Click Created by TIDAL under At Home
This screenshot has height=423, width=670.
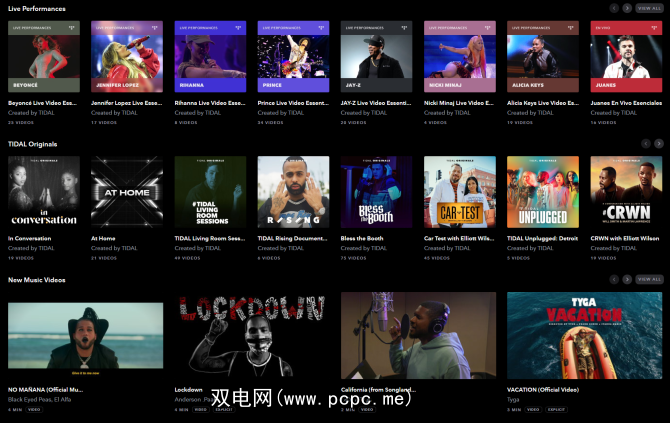tap(114, 248)
